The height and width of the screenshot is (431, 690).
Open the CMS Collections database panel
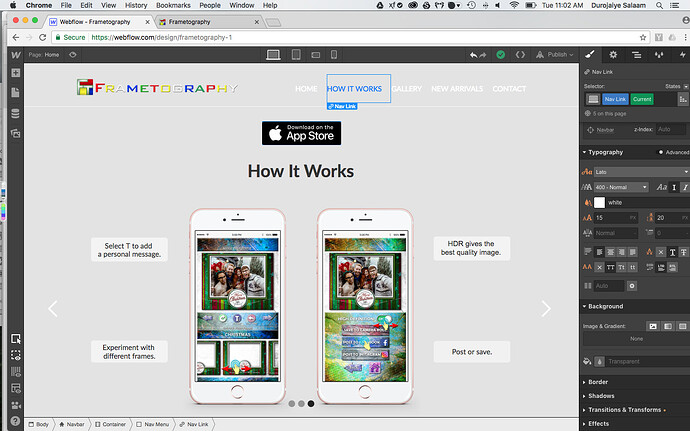tap(15, 113)
